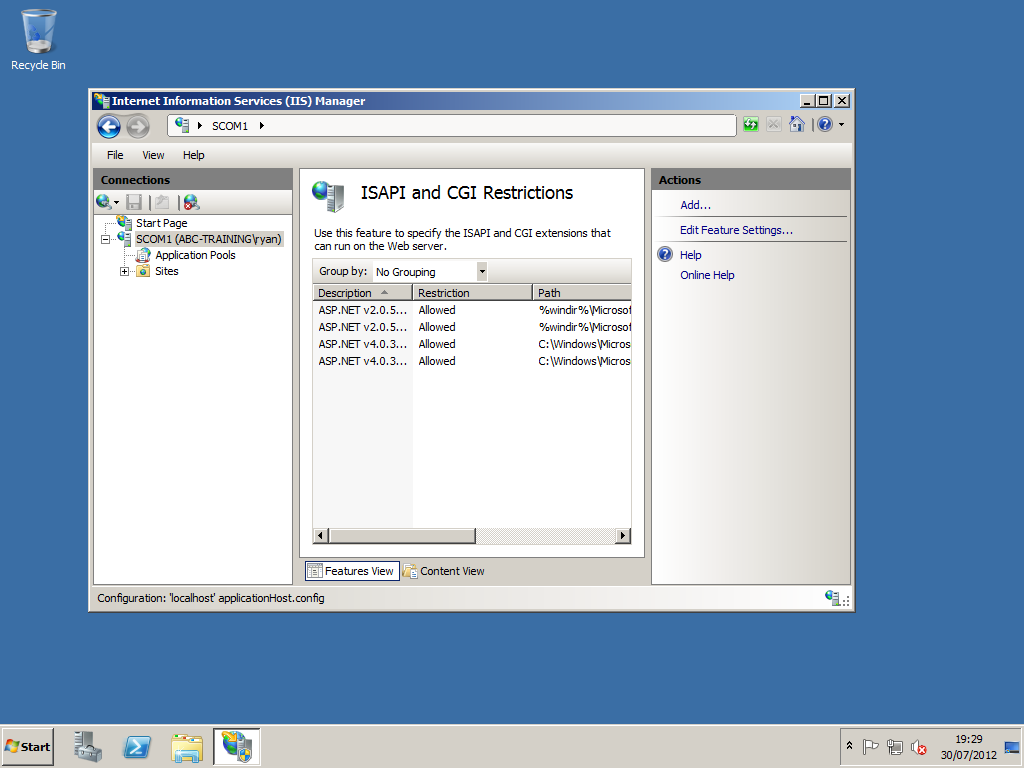Click the left arrow of the horizontal scrollbar
The width and height of the screenshot is (1024, 768).
click(320, 536)
